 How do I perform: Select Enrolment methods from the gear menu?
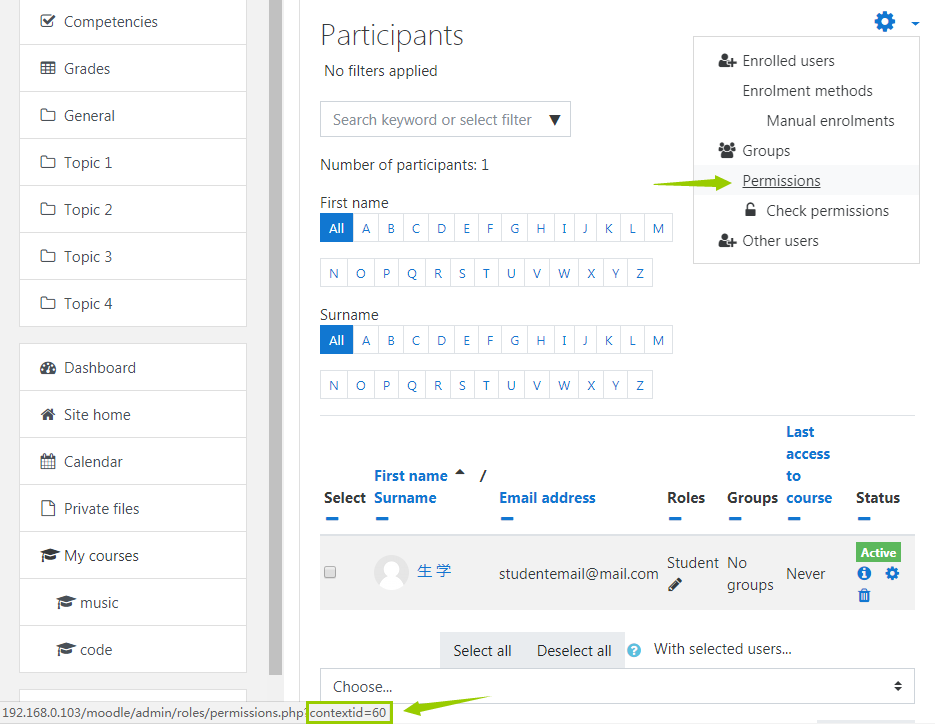point(807,90)
